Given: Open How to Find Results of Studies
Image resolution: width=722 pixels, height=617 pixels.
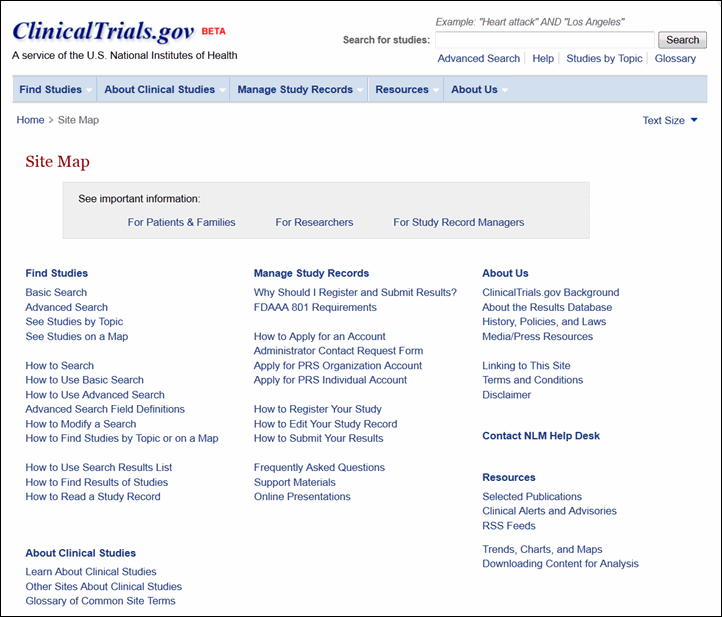Looking at the screenshot, I should [97, 482].
